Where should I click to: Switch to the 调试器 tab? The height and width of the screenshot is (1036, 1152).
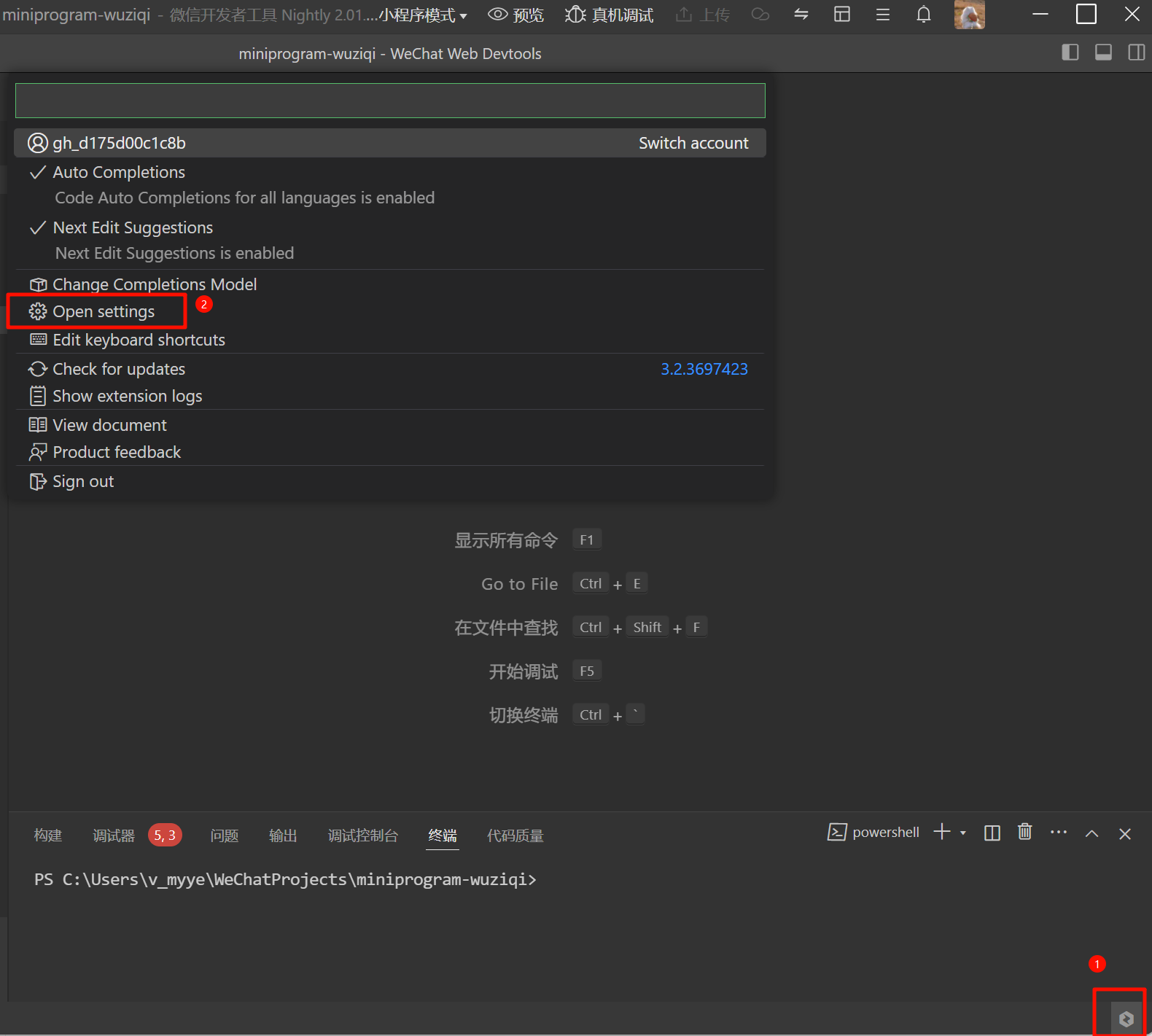[x=114, y=836]
